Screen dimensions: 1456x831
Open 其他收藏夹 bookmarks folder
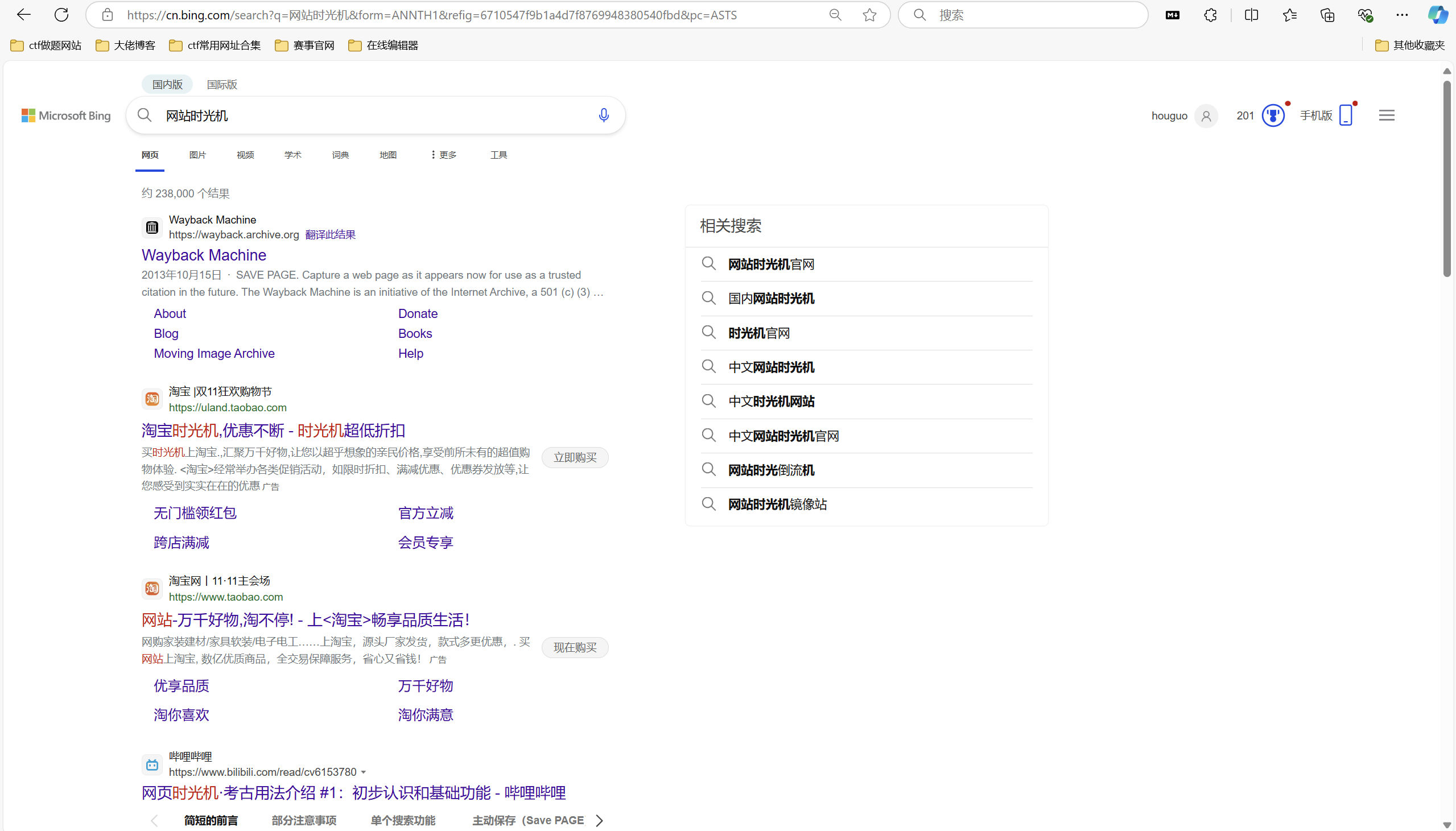1410,45
